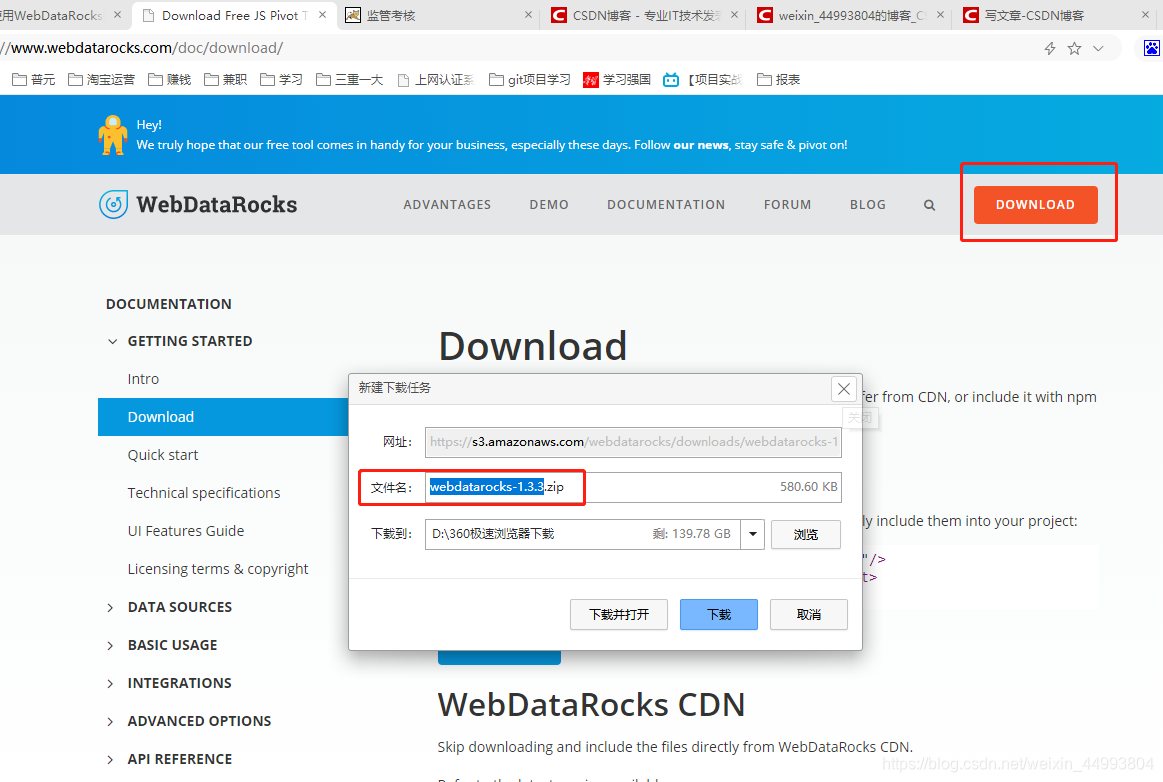Open the Intro documentation page
Viewport: 1163px width, 782px height.
pos(143,379)
